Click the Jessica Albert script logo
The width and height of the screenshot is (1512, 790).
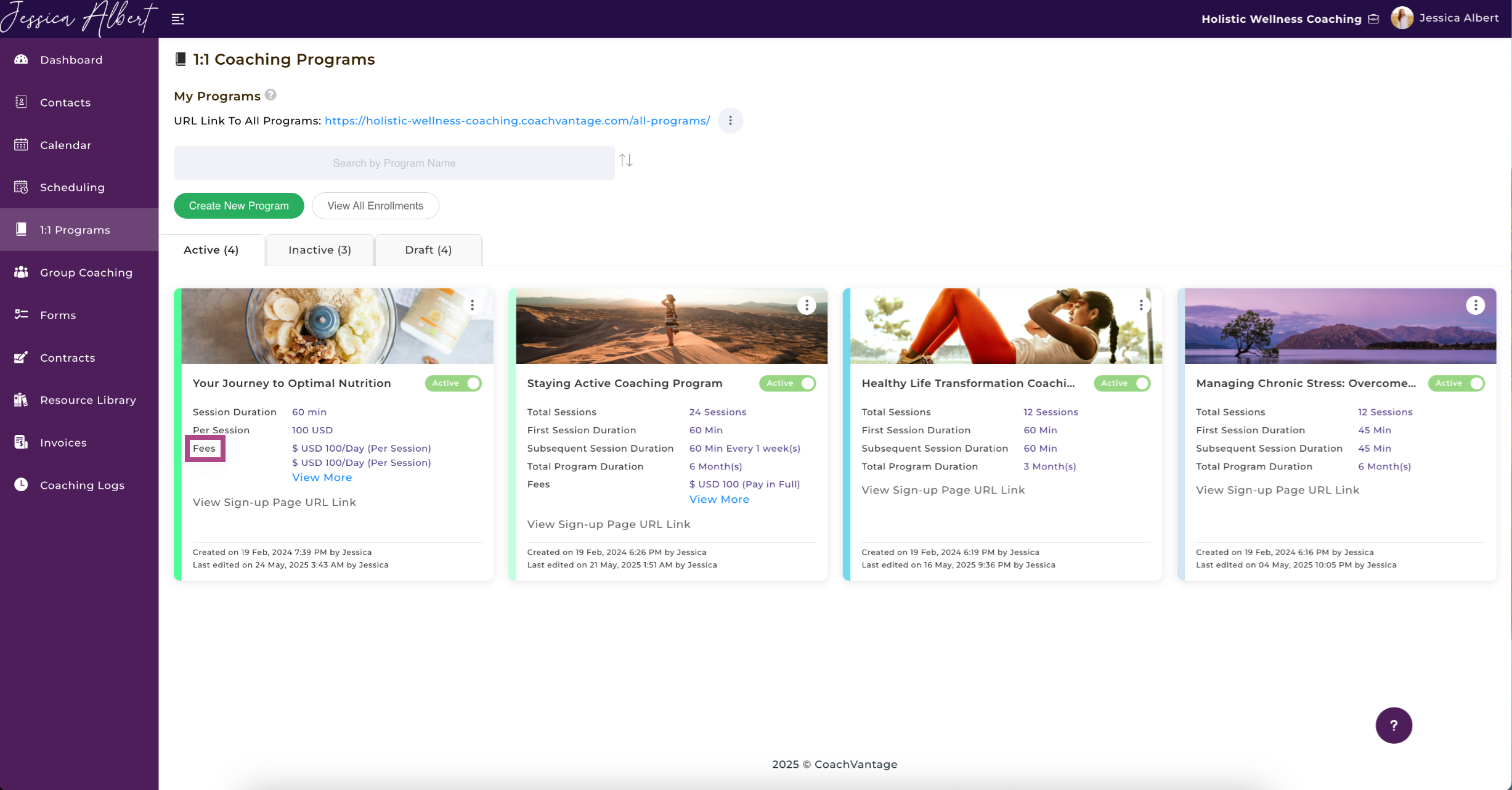pyautogui.click(x=79, y=18)
